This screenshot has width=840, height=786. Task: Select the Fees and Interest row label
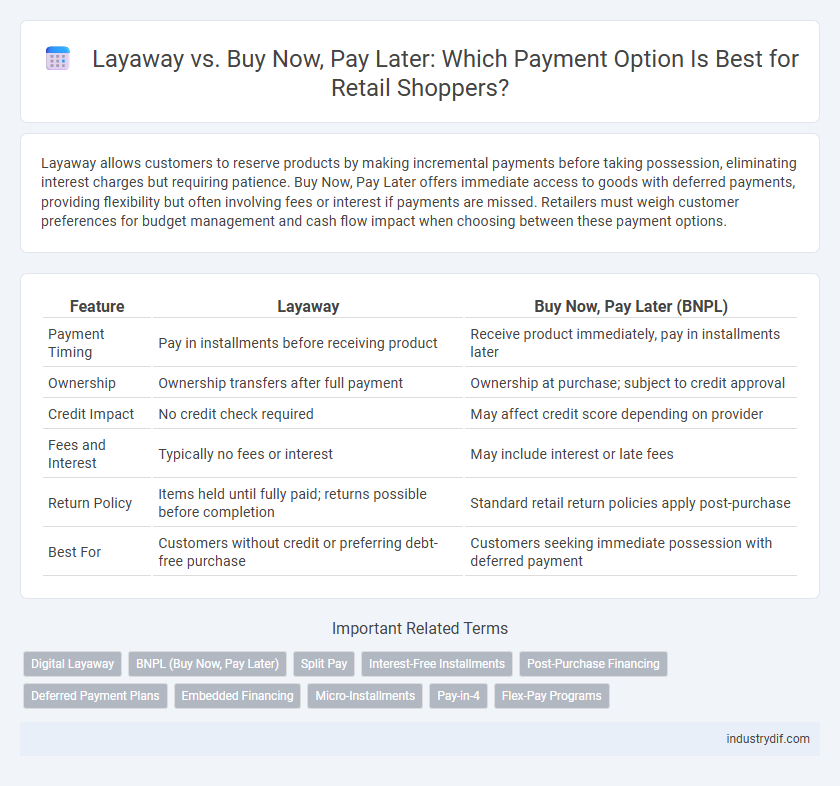77,454
